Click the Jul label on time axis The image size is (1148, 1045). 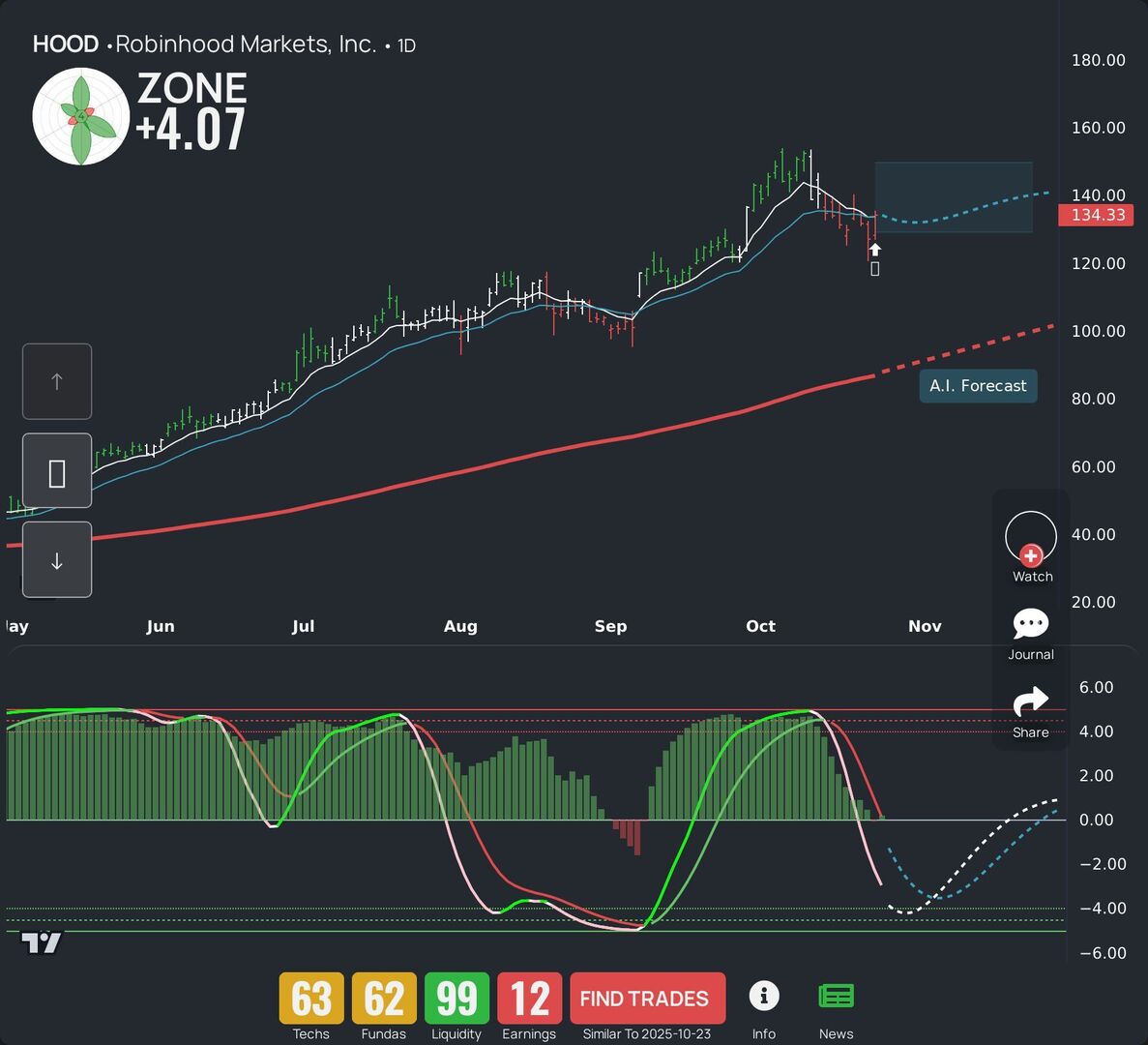(303, 626)
